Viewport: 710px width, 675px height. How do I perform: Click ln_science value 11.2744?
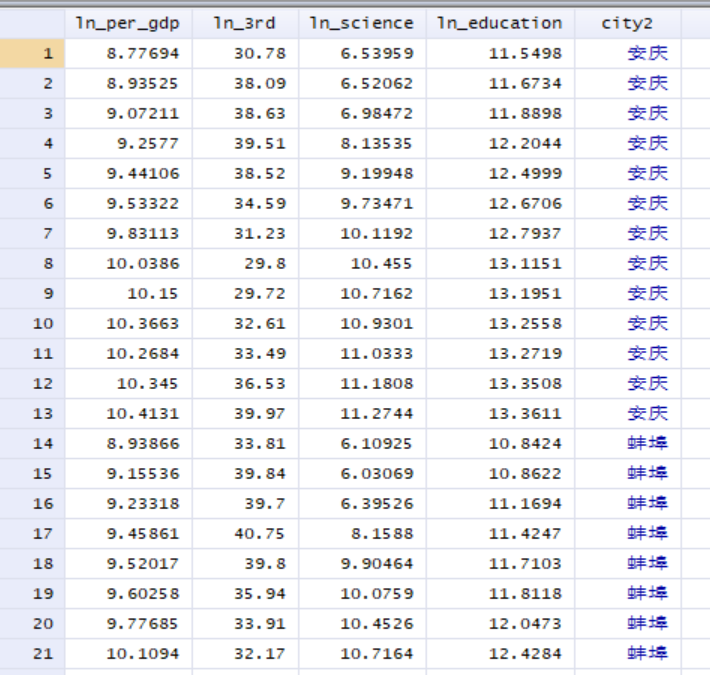(x=377, y=413)
